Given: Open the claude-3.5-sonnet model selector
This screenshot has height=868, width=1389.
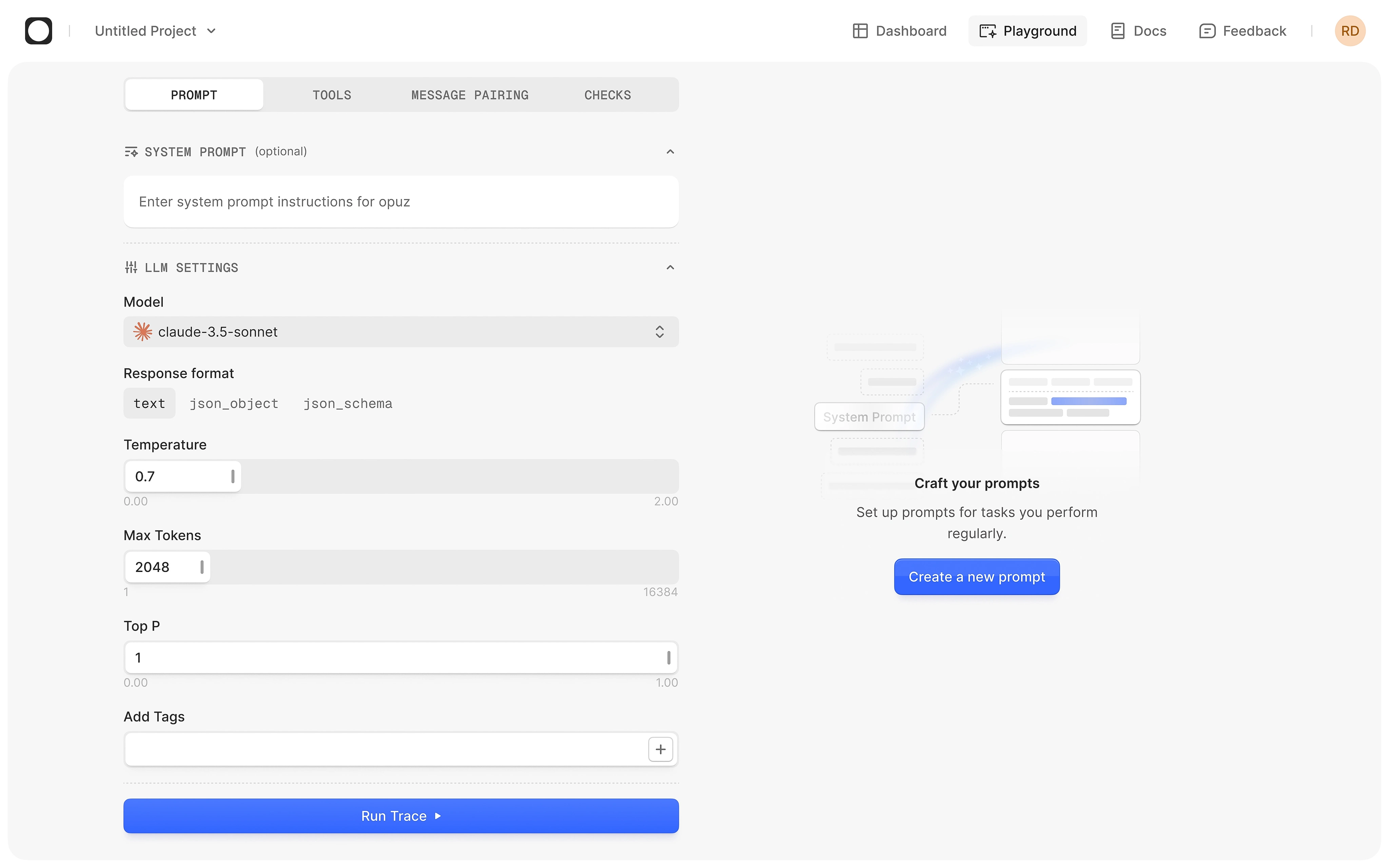Looking at the screenshot, I should (x=400, y=332).
